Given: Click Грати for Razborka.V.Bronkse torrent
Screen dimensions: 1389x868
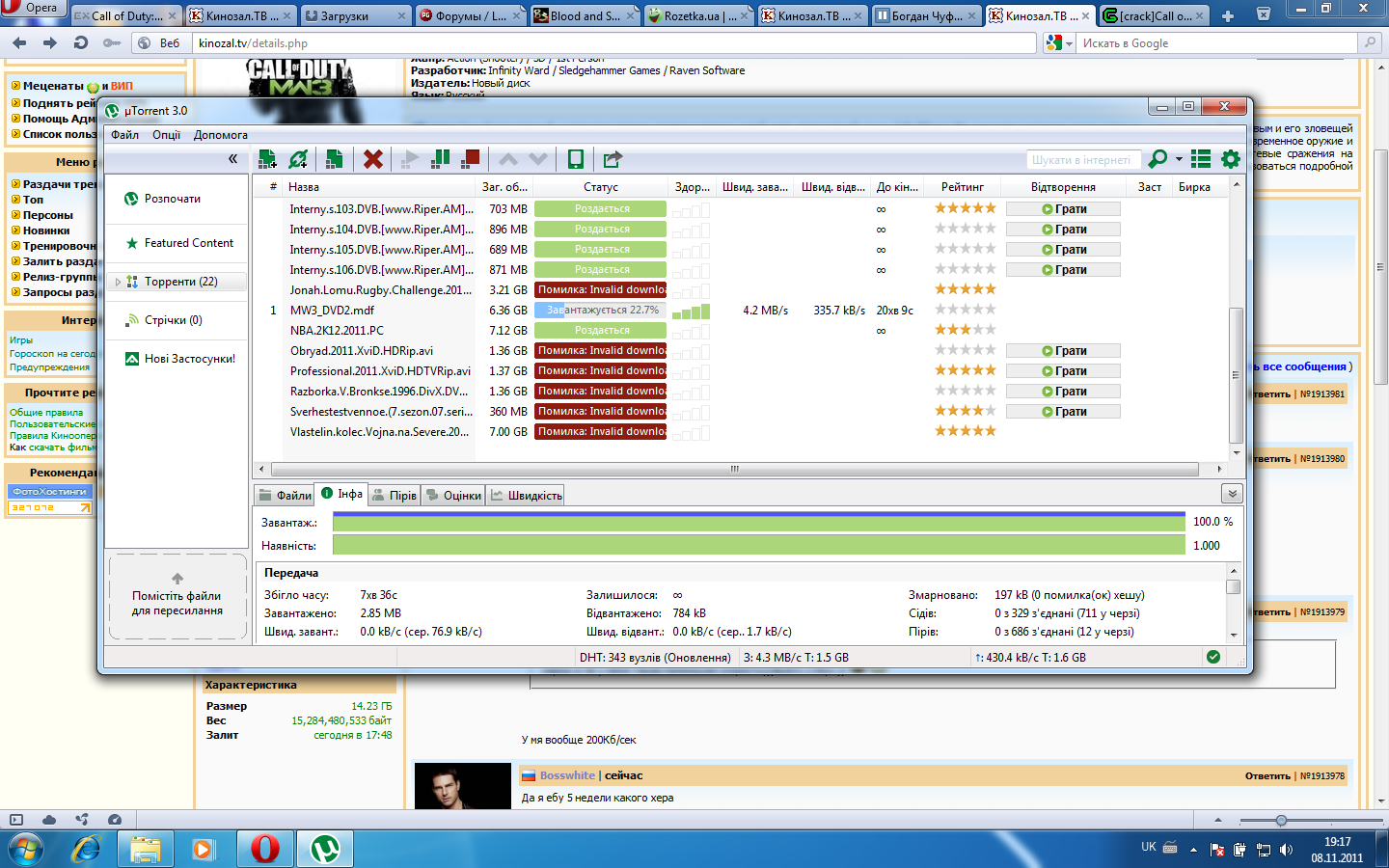Looking at the screenshot, I should [x=1063, y=391].
